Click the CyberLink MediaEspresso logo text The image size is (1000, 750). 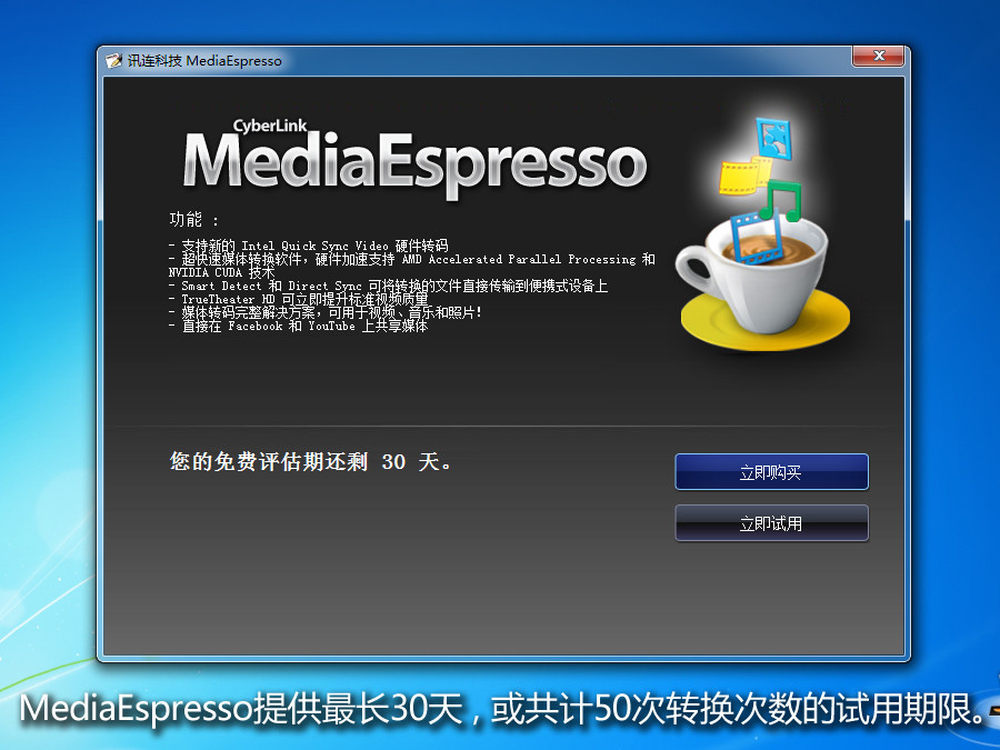coord(415,159)
